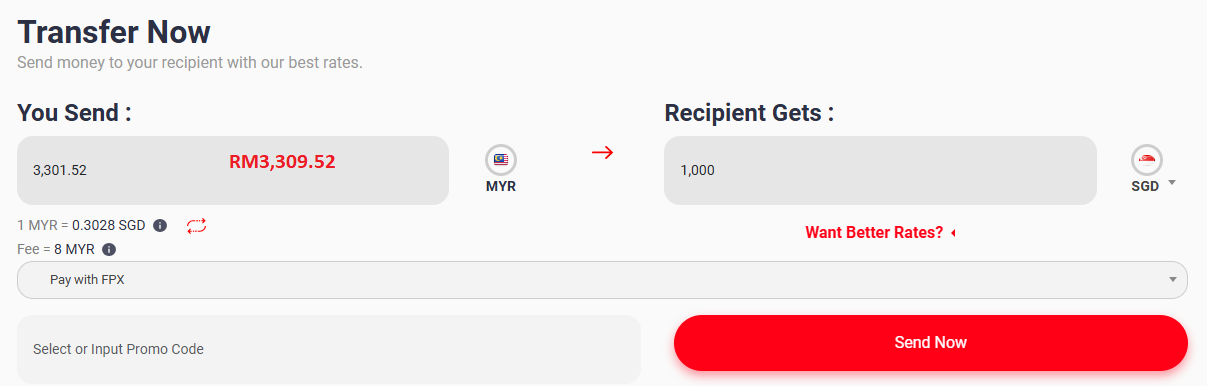Click Want Better Rates link
Viewport: 1207px width, 386px height.
coord(874,233)
